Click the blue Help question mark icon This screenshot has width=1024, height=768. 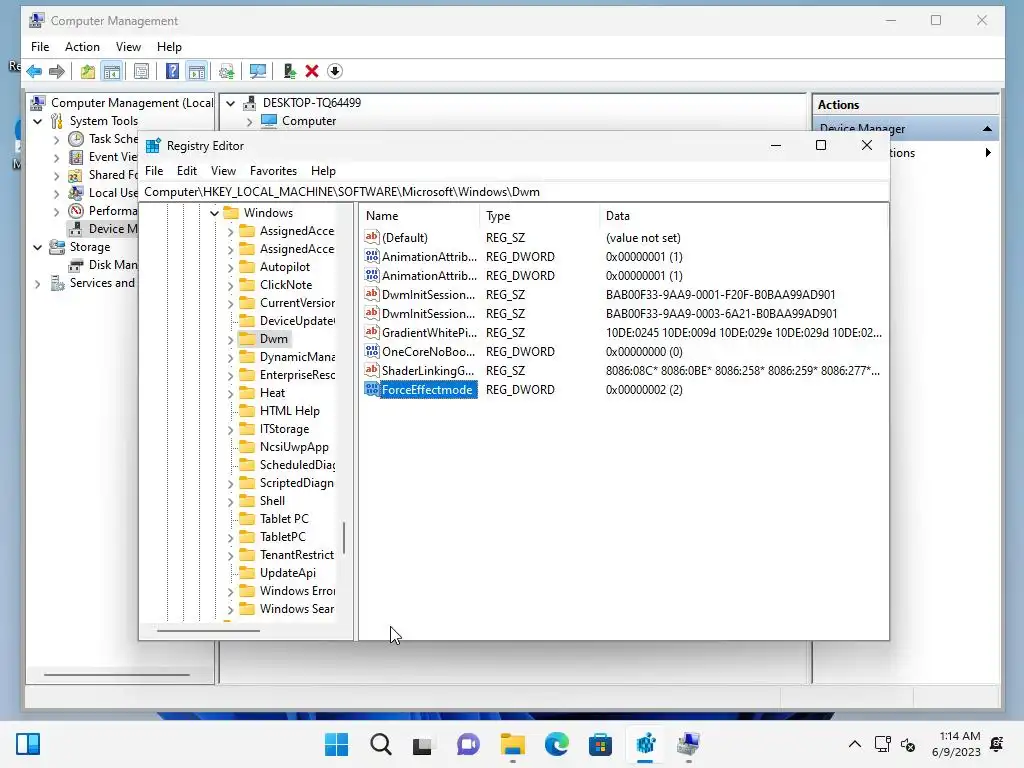pos(172,71)
